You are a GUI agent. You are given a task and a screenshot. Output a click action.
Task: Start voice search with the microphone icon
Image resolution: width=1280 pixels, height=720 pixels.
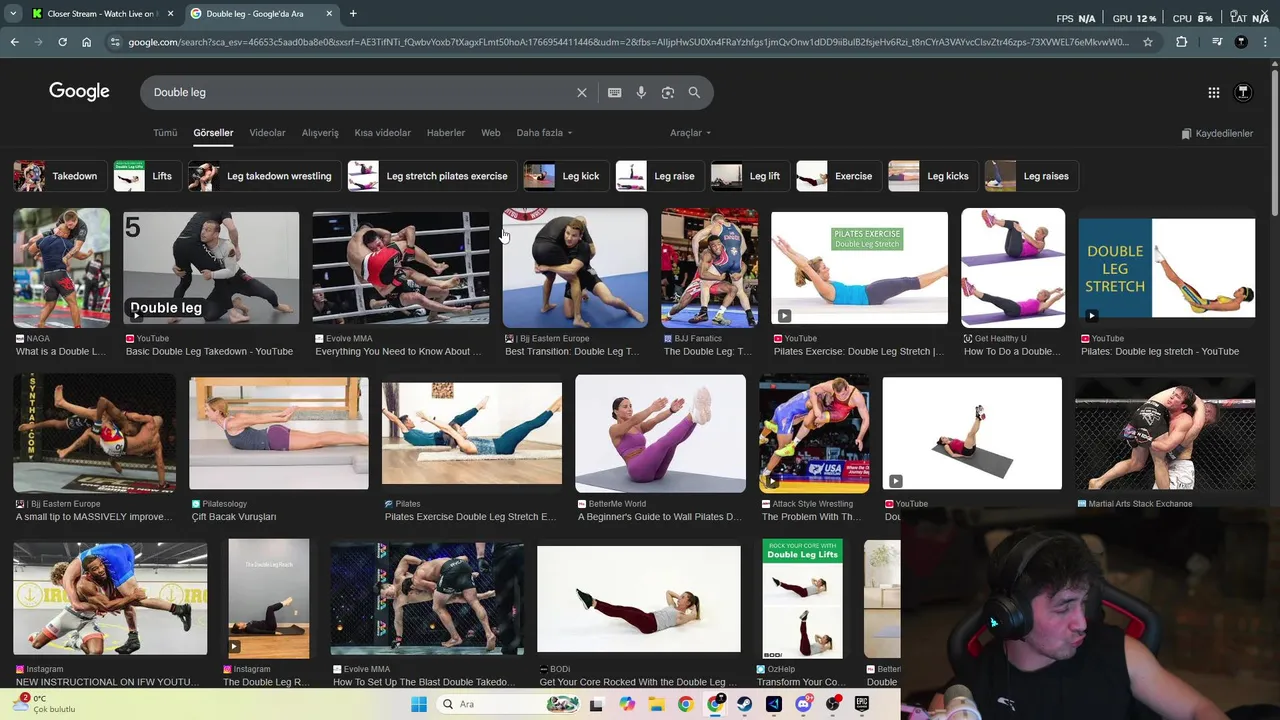point(641,92)
